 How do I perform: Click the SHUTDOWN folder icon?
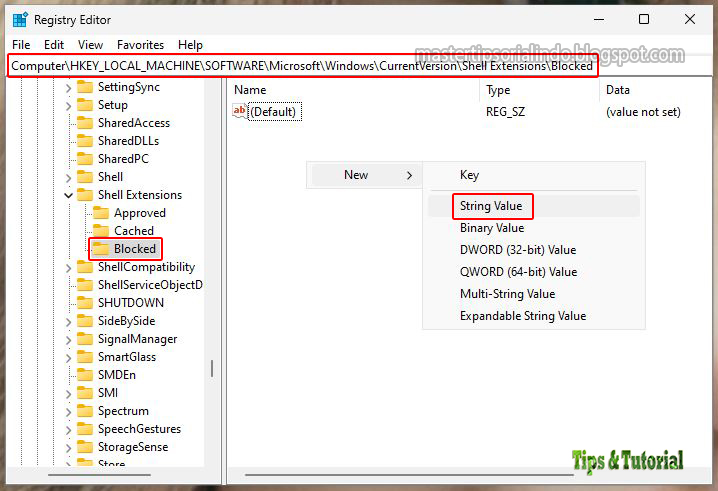(x=85, y=303)
